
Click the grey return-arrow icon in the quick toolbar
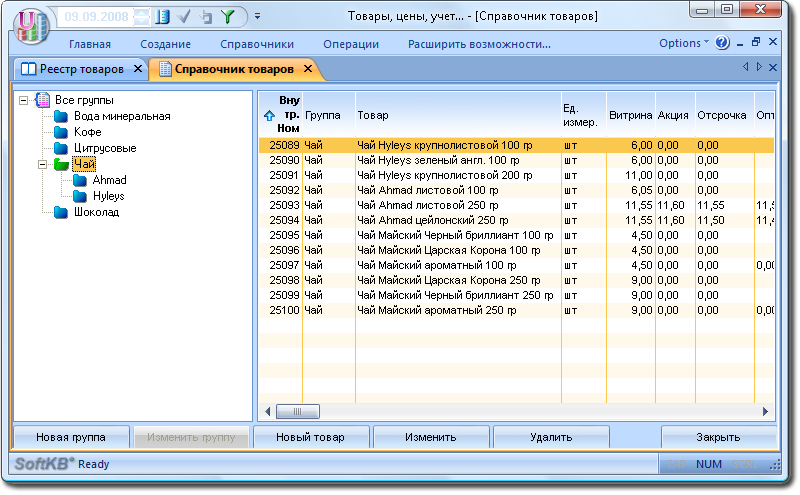click(x=206, y=17)
